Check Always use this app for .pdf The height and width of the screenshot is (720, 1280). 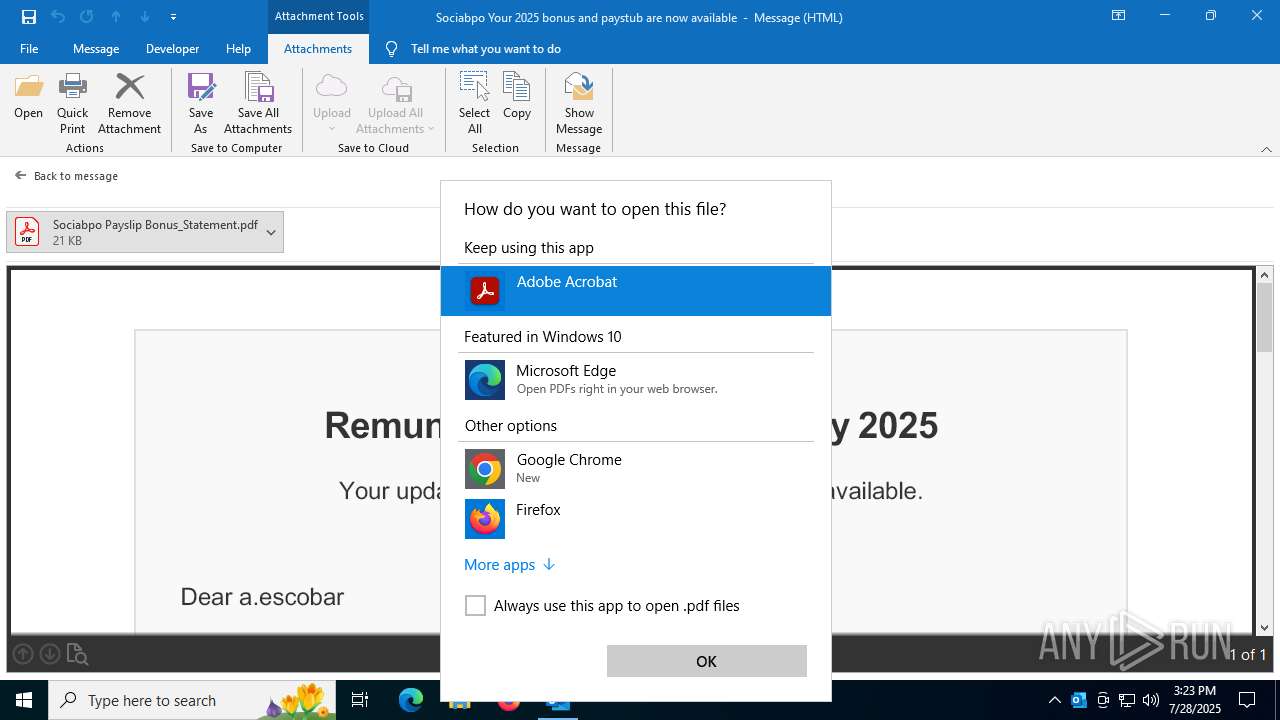[x=475, y=606]
